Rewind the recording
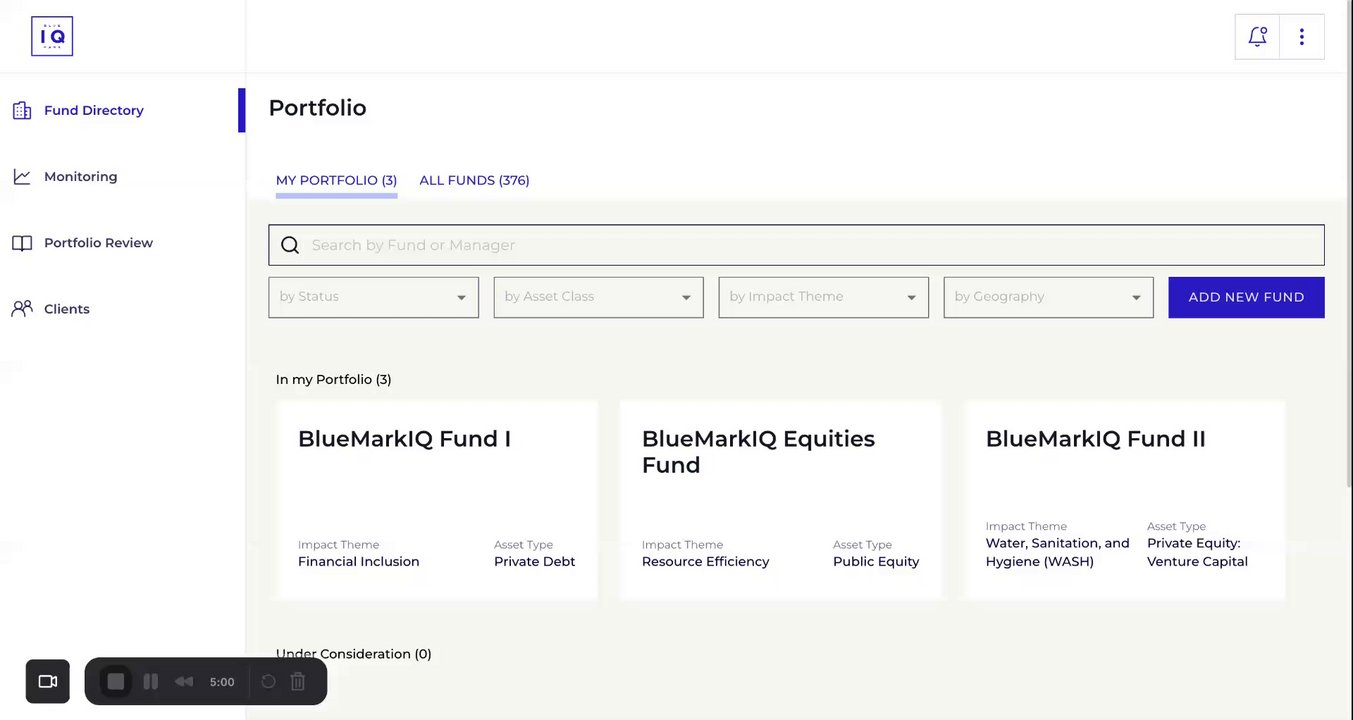 [x=184, y=681]
